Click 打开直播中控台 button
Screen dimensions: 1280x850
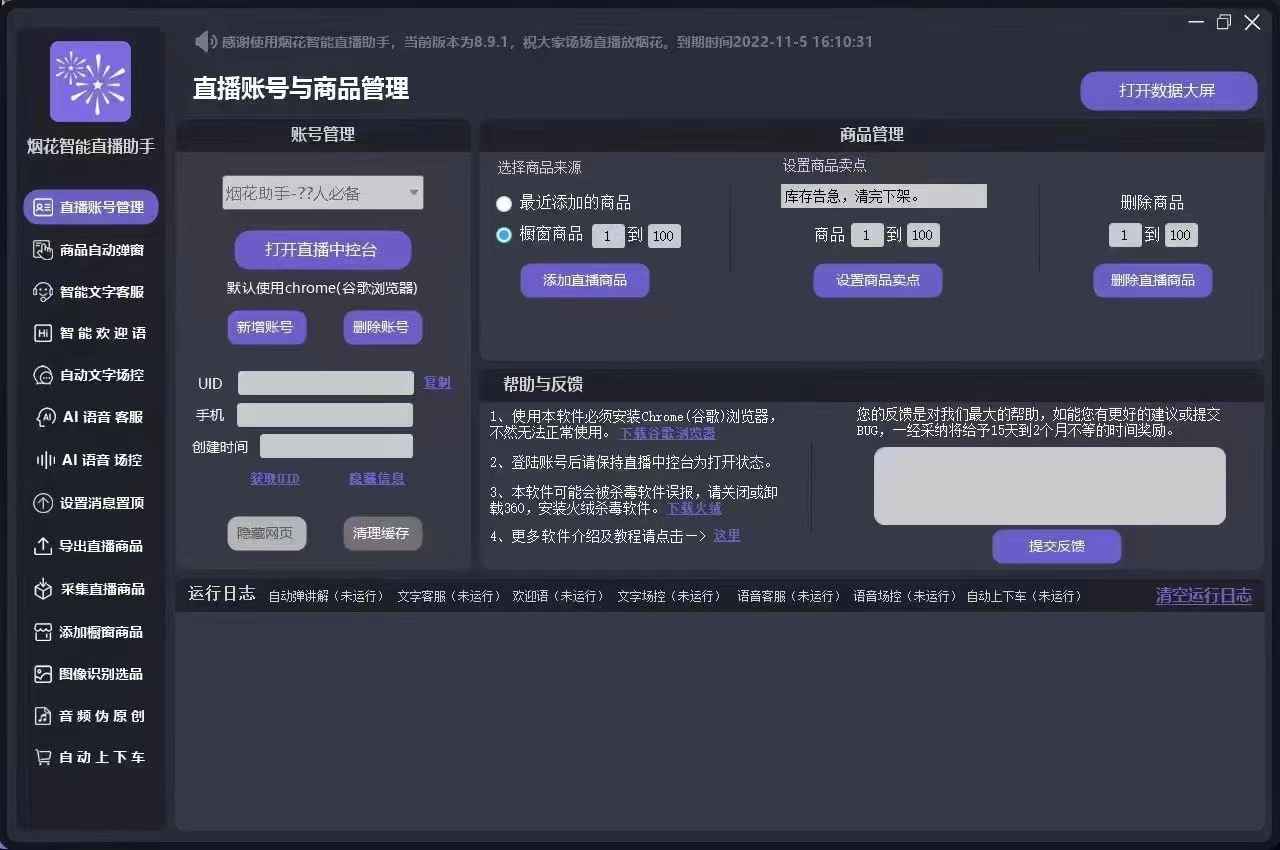pos(322,249)
